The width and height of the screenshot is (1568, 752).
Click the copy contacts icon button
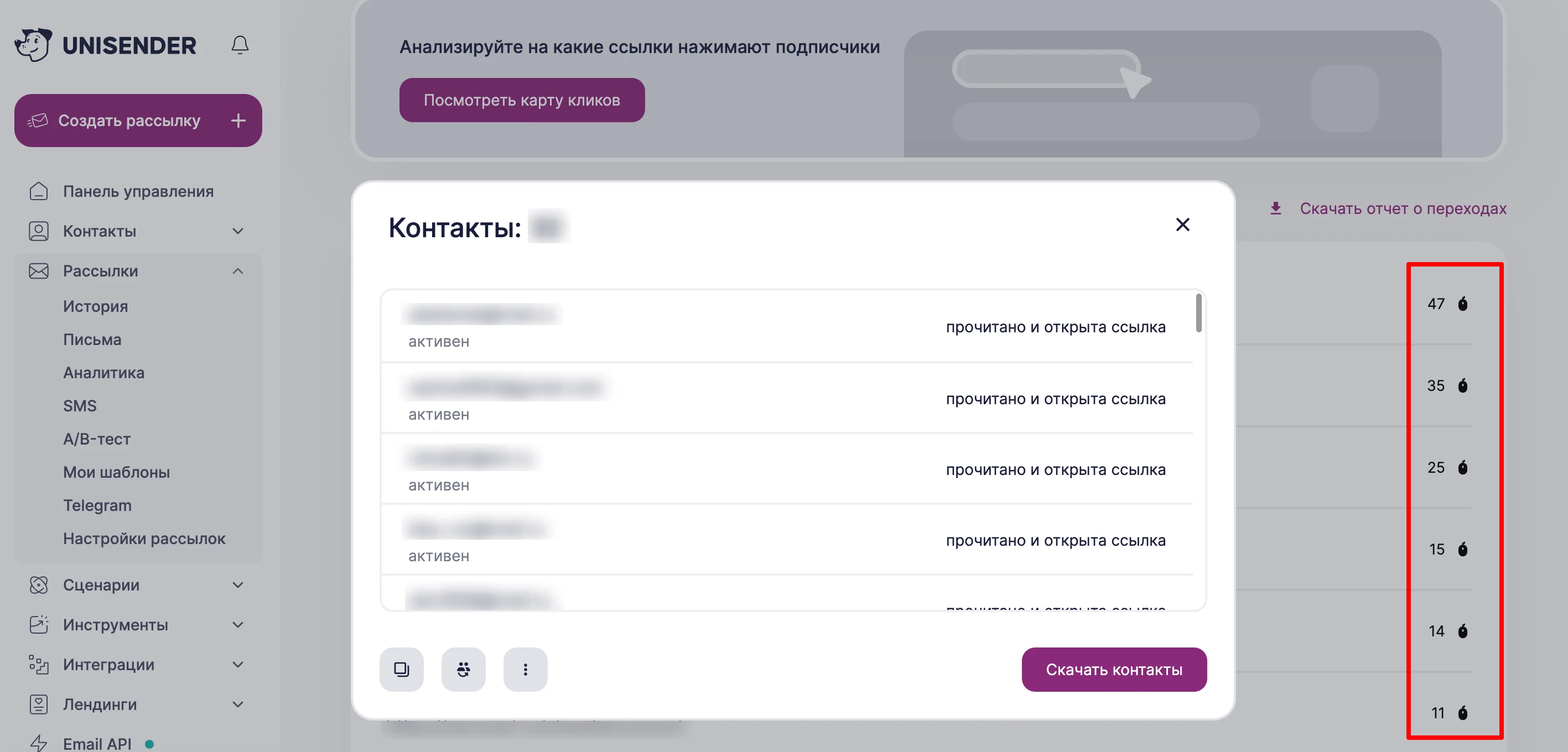(x=401, y=669)
